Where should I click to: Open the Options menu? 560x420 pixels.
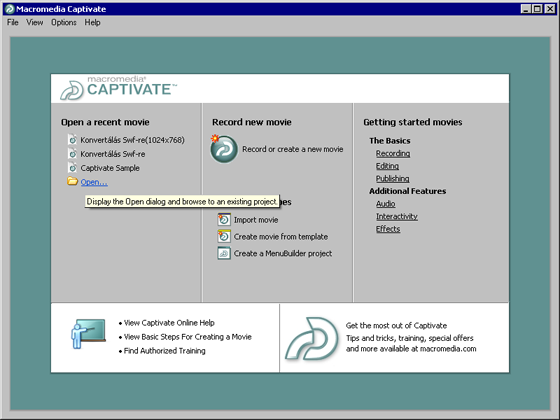(64, 22)
